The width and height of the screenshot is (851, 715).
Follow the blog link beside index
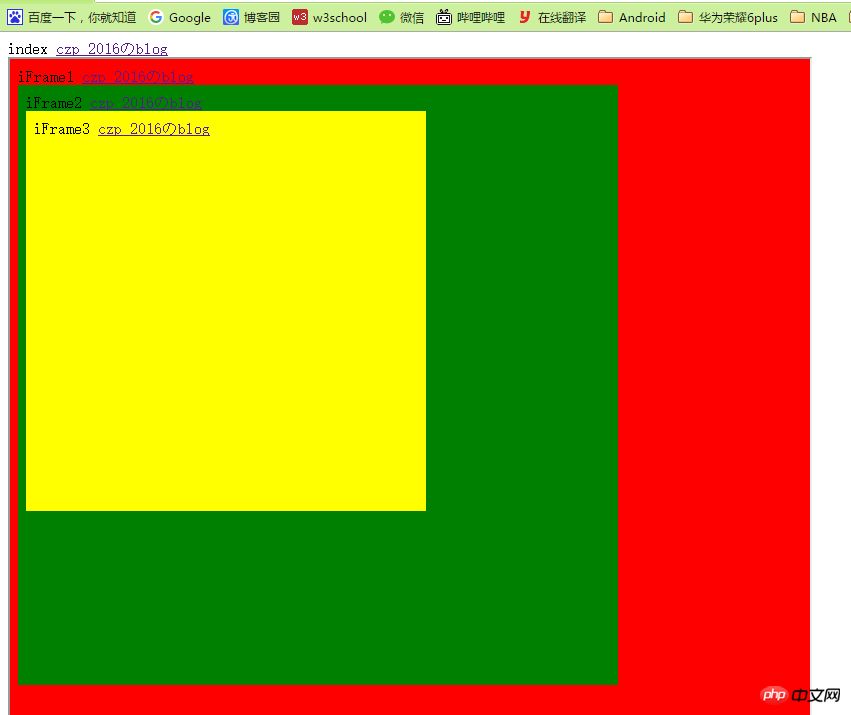[112, 49]
